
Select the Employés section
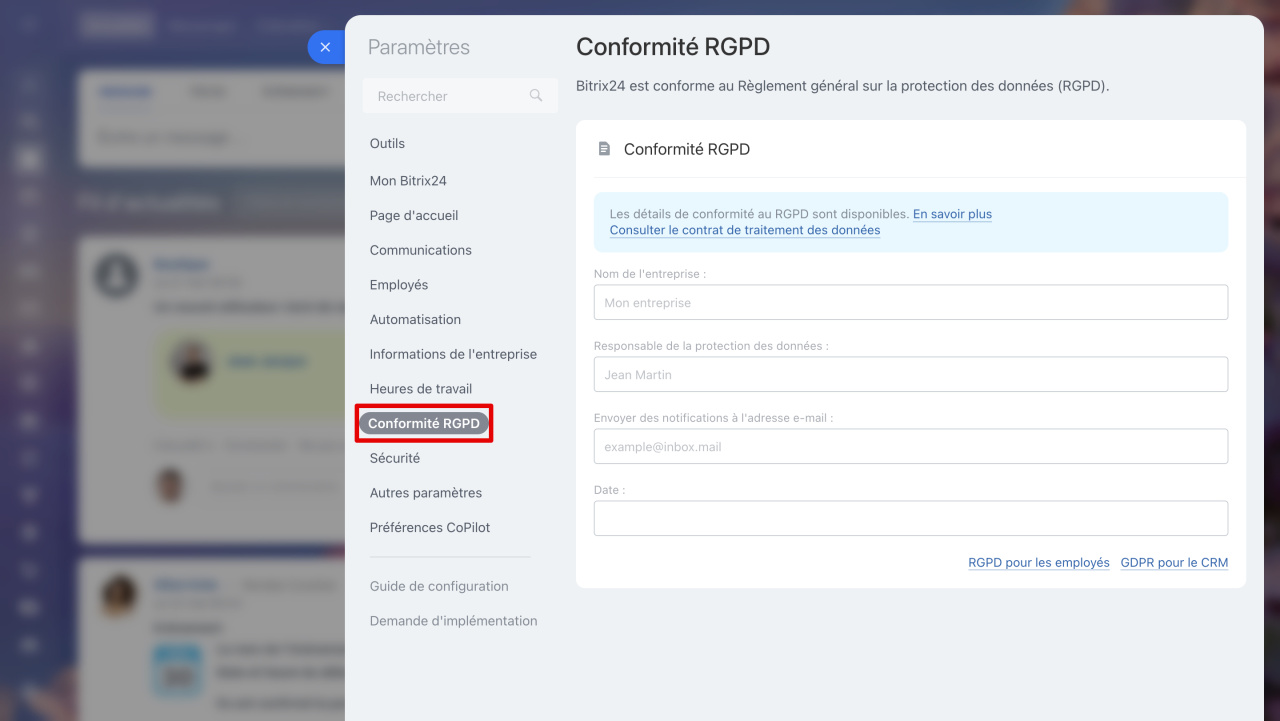(x=399, y=285)
